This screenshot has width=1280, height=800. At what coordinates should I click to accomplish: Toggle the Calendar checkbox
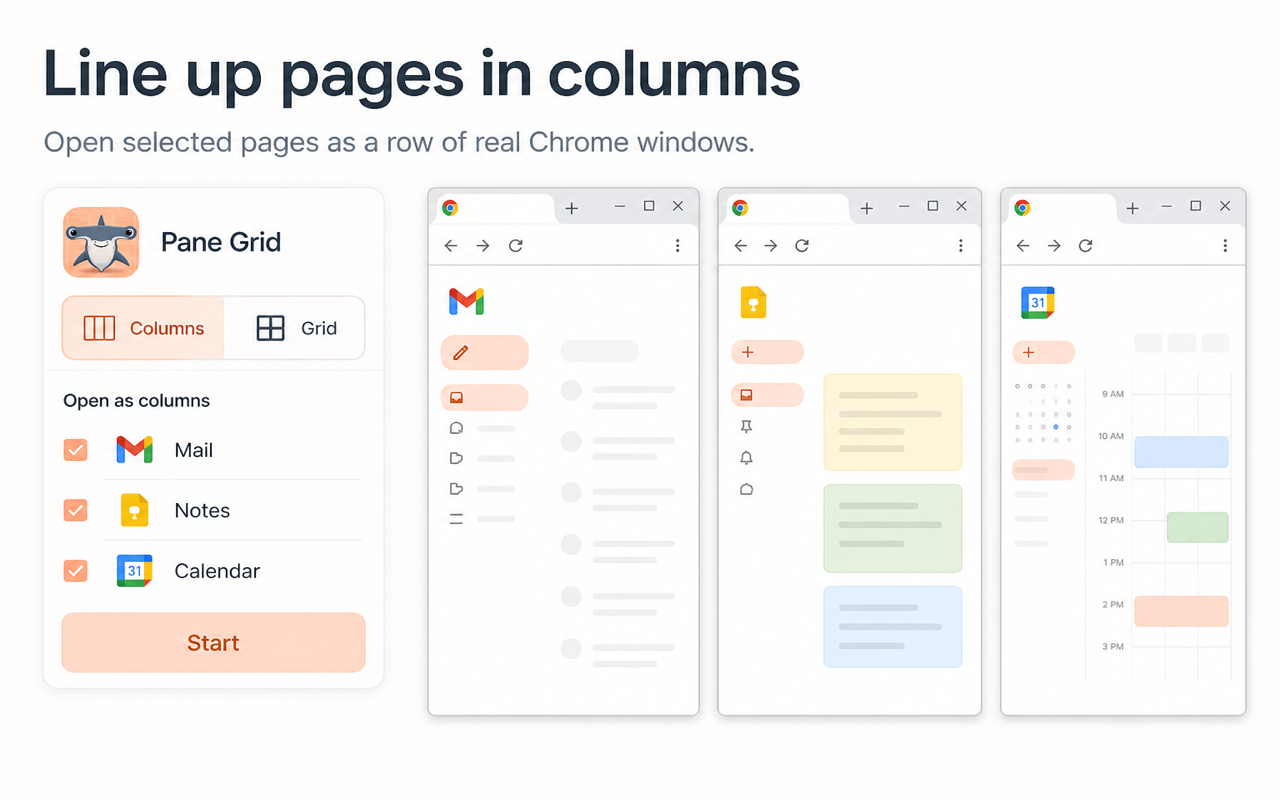(75, 571)
